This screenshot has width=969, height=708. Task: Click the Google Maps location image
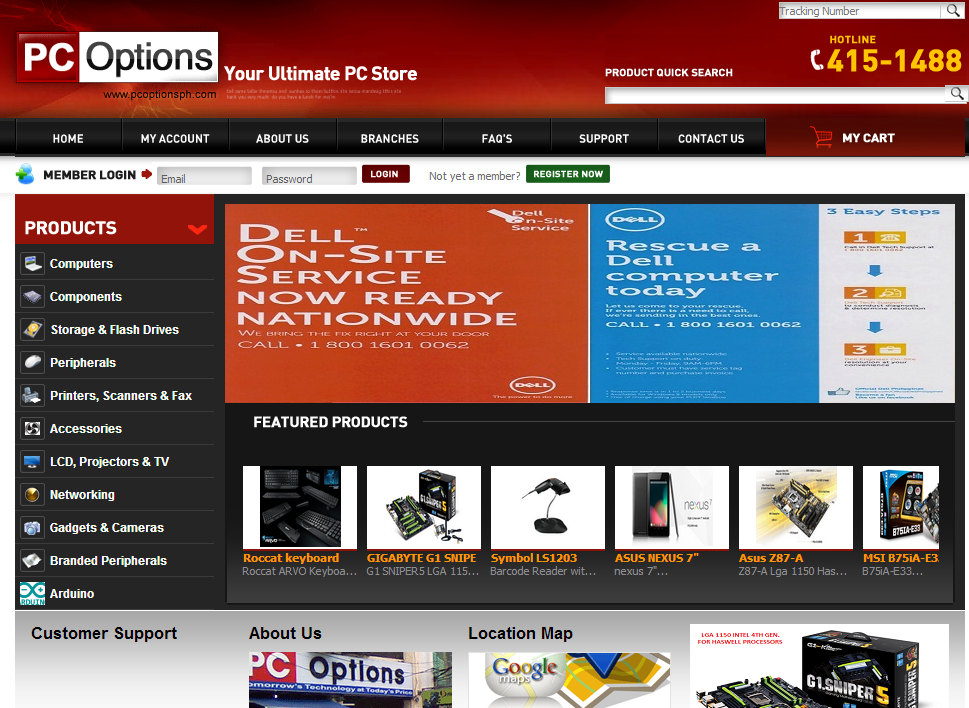[569, 680]
